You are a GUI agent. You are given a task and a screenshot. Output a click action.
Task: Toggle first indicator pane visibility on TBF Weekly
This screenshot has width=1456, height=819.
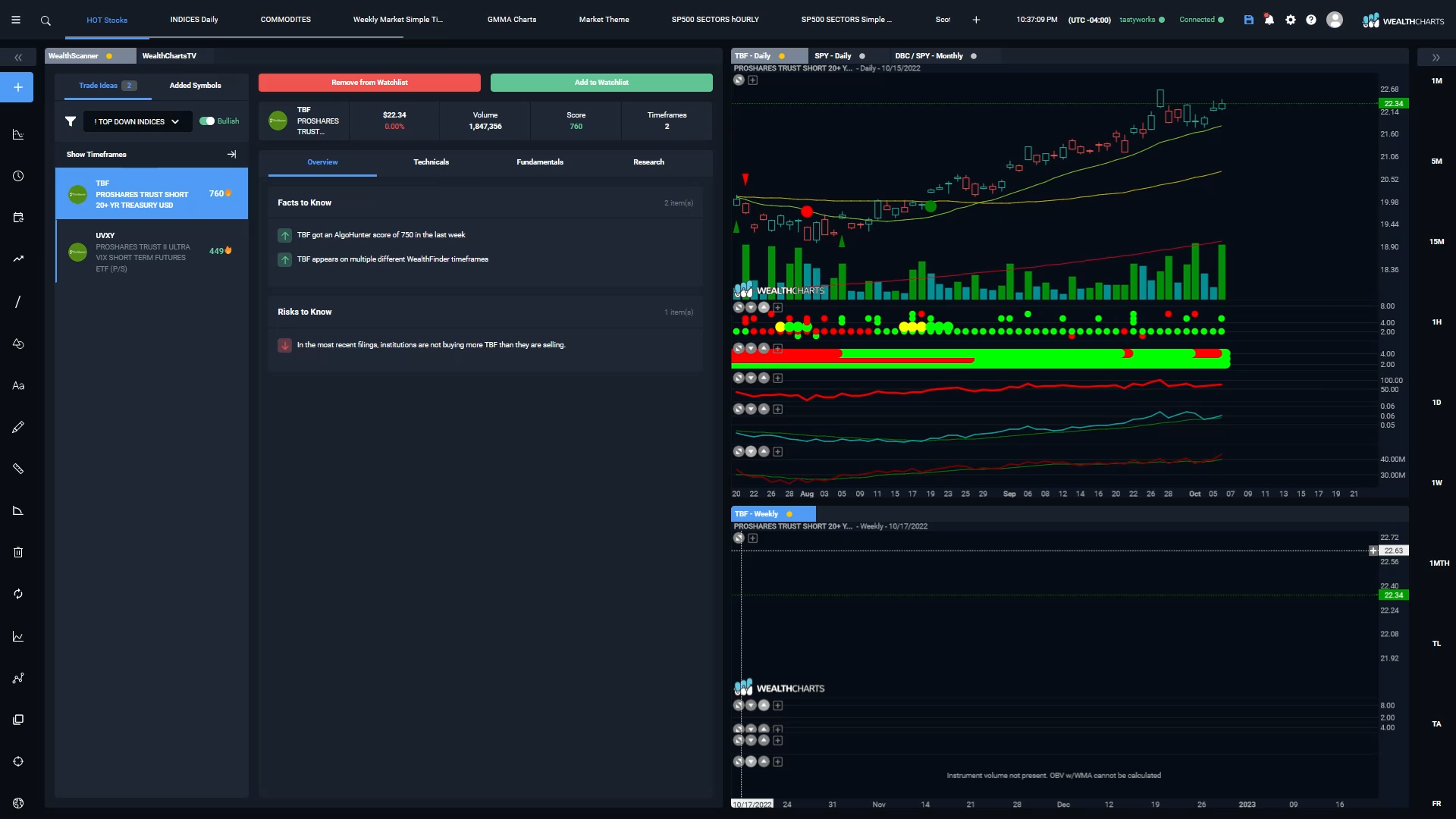coord(739,705)
